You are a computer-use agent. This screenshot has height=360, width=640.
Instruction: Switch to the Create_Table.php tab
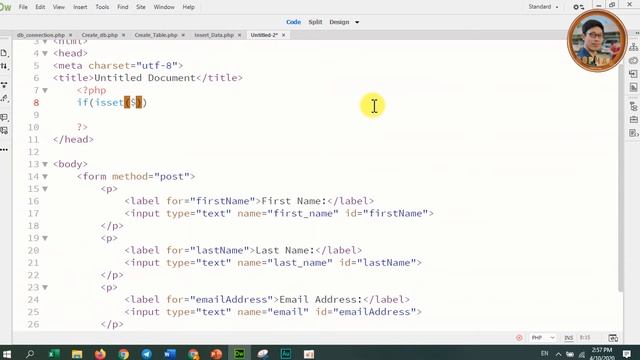[x=156, y=35]
